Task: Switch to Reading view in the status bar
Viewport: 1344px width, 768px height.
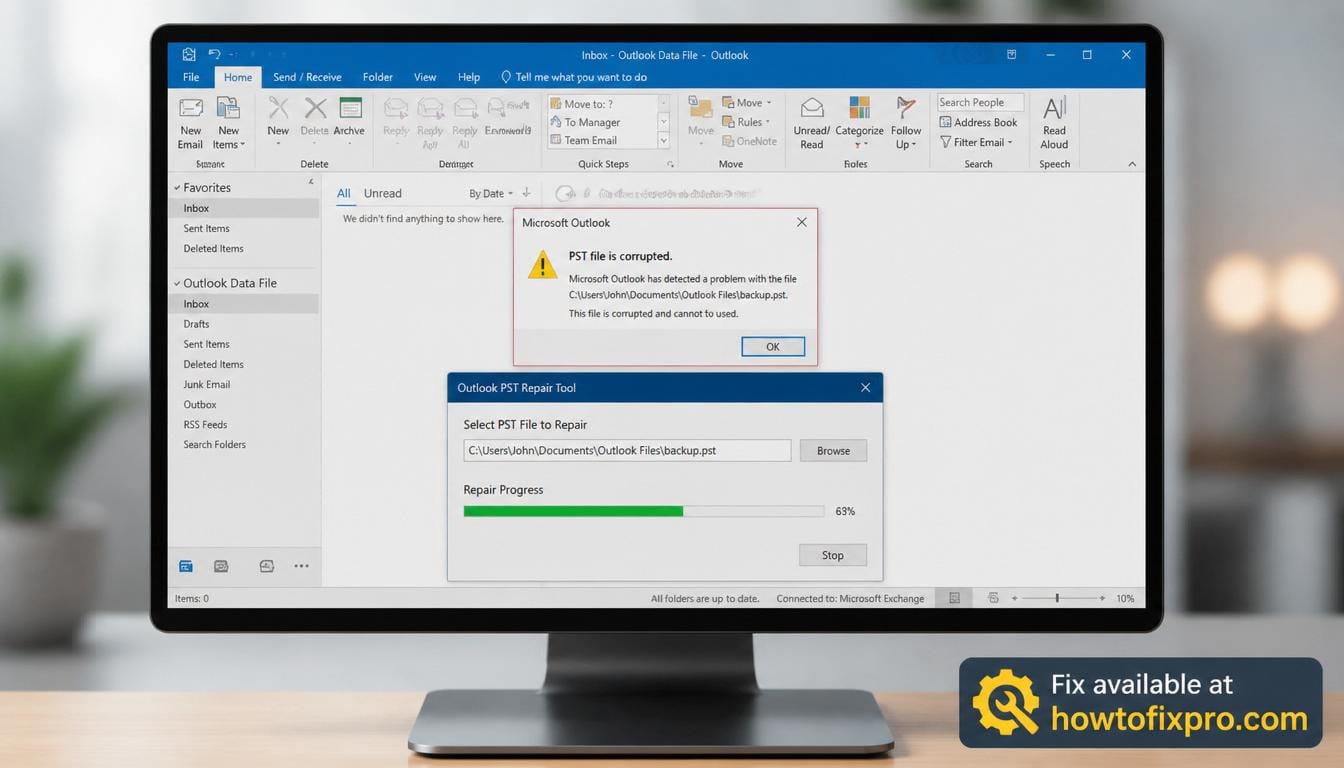Action: (x=993, y=598)
